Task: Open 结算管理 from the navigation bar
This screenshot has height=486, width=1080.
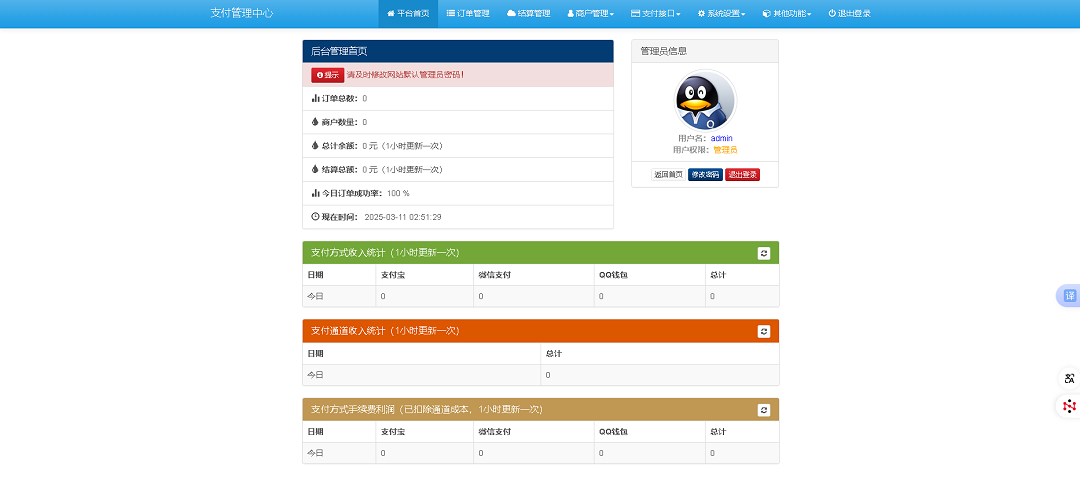Action: (529, 14)
